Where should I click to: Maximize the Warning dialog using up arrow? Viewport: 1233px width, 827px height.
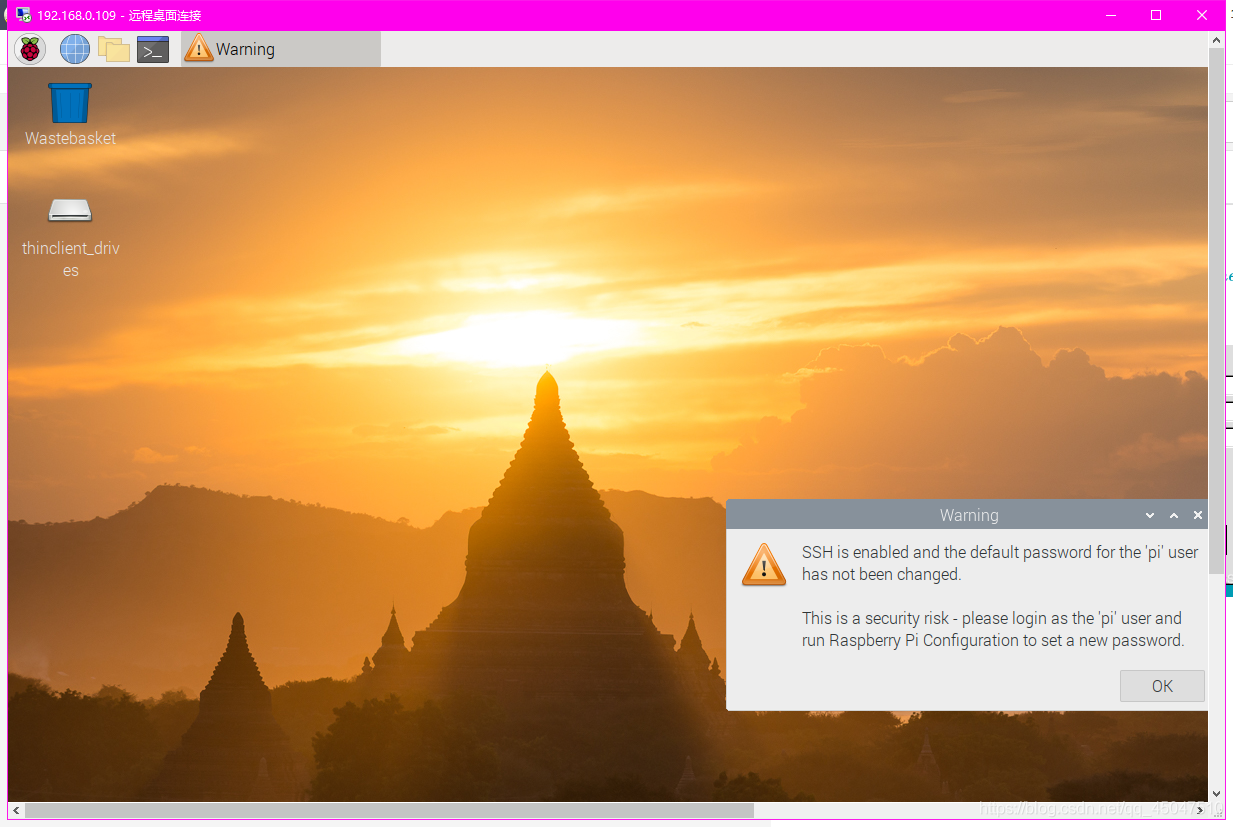coord(1174,515)
